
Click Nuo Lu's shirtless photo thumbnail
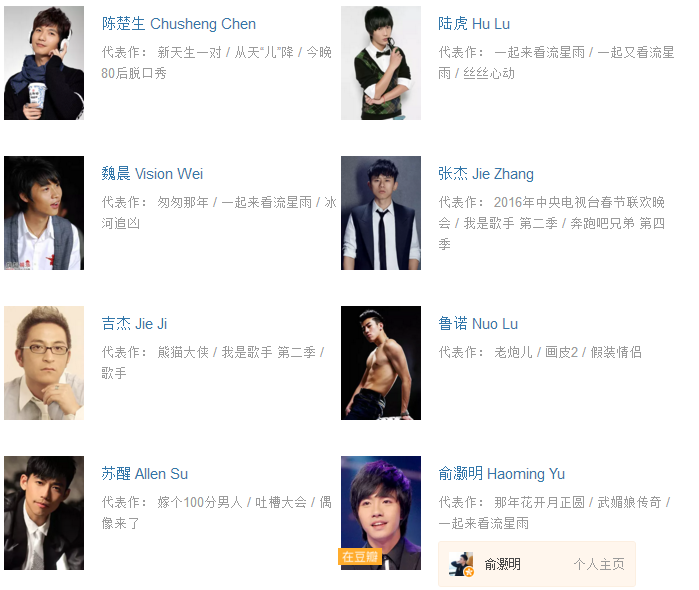[381, 363]
